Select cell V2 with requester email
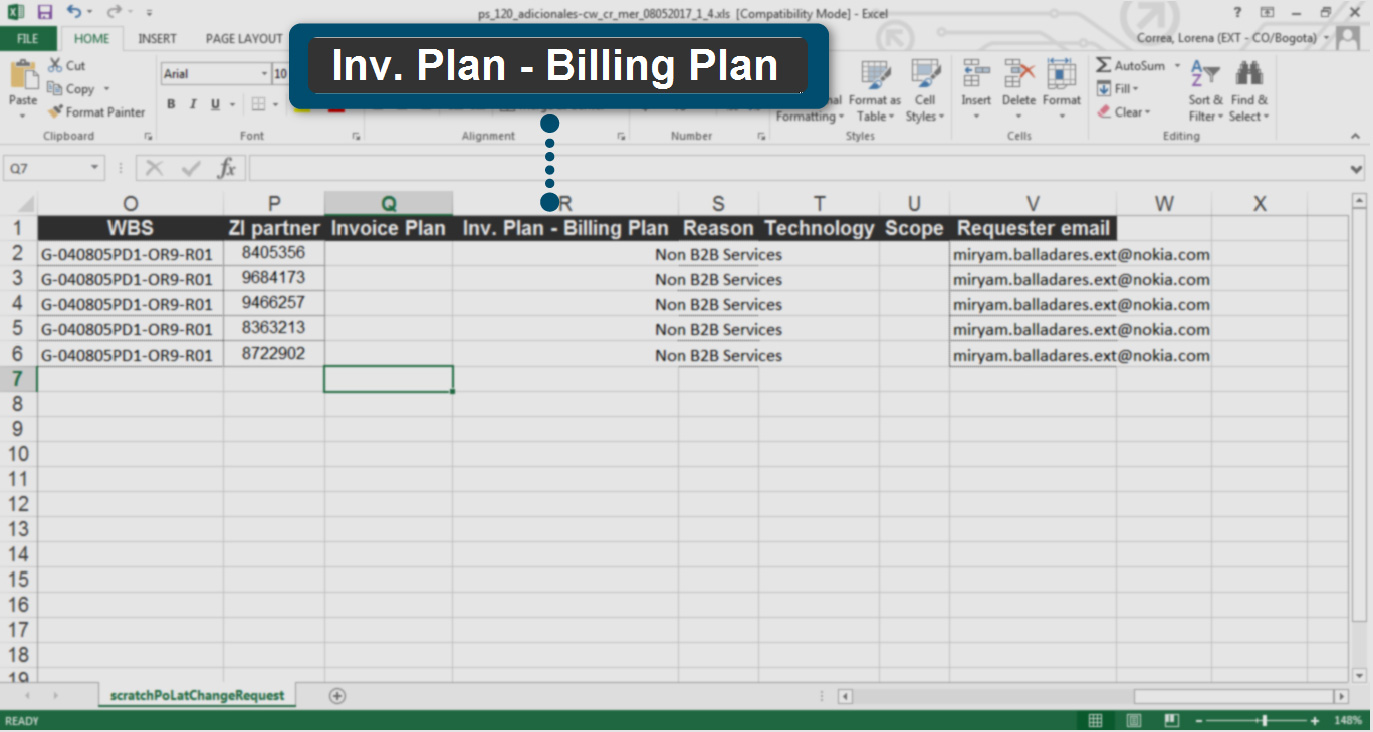1373x732 pixels. pos(1032,254)
